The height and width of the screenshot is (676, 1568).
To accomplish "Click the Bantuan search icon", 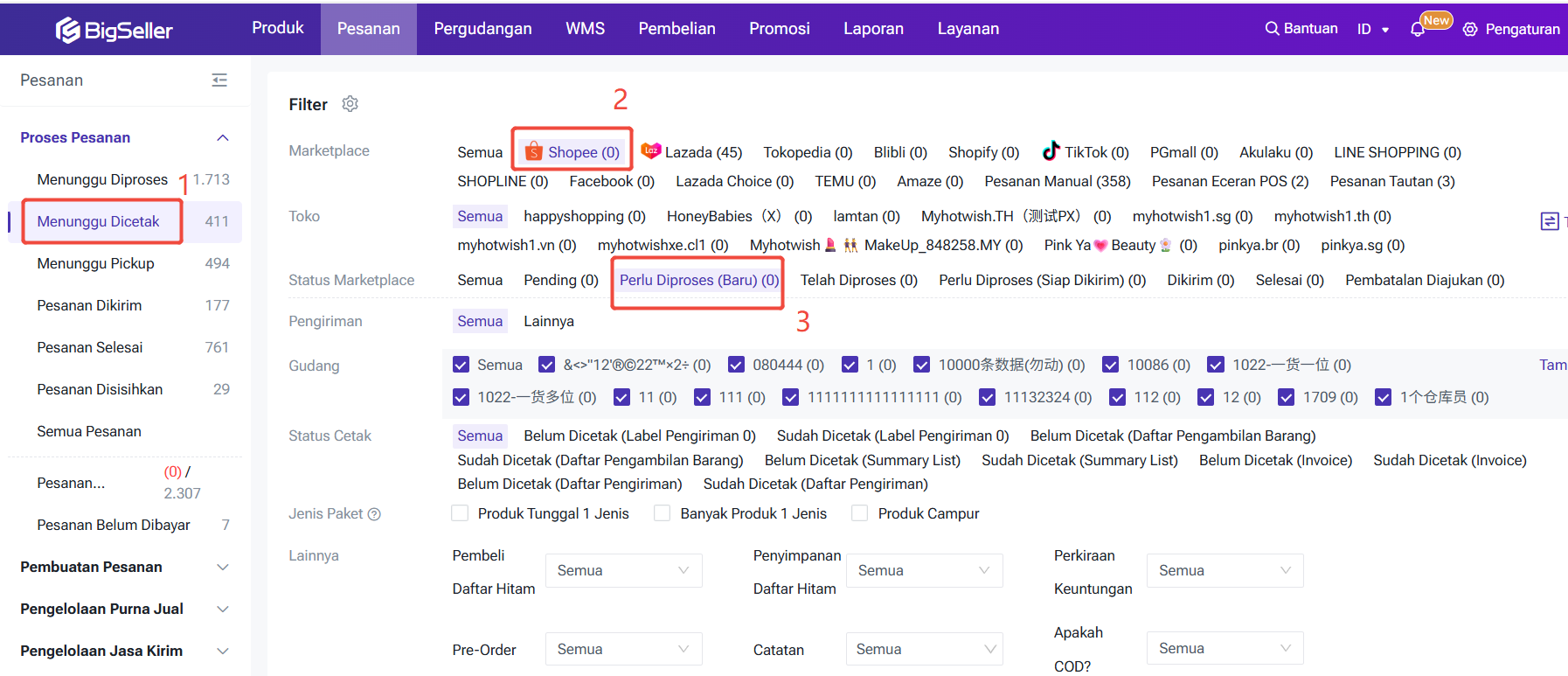I will pyautogui.click(x=1272, y=29).
